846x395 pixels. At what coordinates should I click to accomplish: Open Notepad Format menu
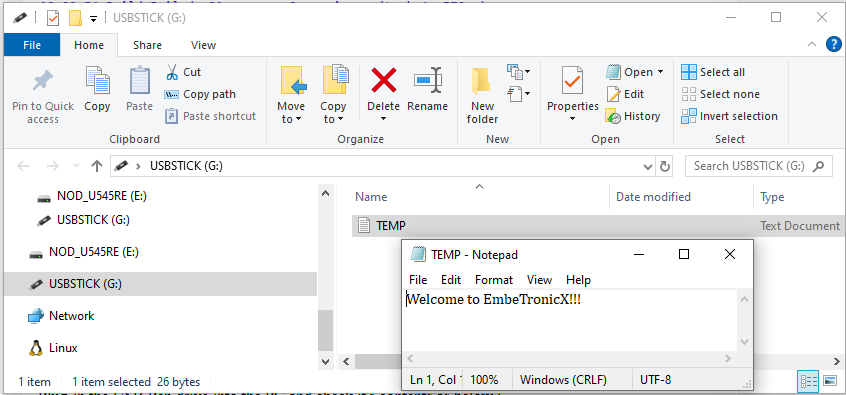494,280
